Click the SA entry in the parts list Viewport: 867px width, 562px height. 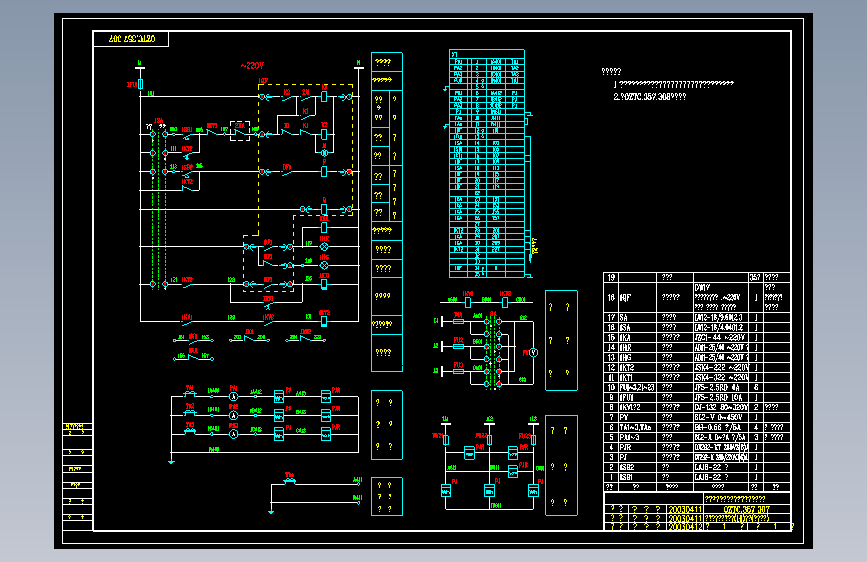pyautogui.click(x=624, y=318)
